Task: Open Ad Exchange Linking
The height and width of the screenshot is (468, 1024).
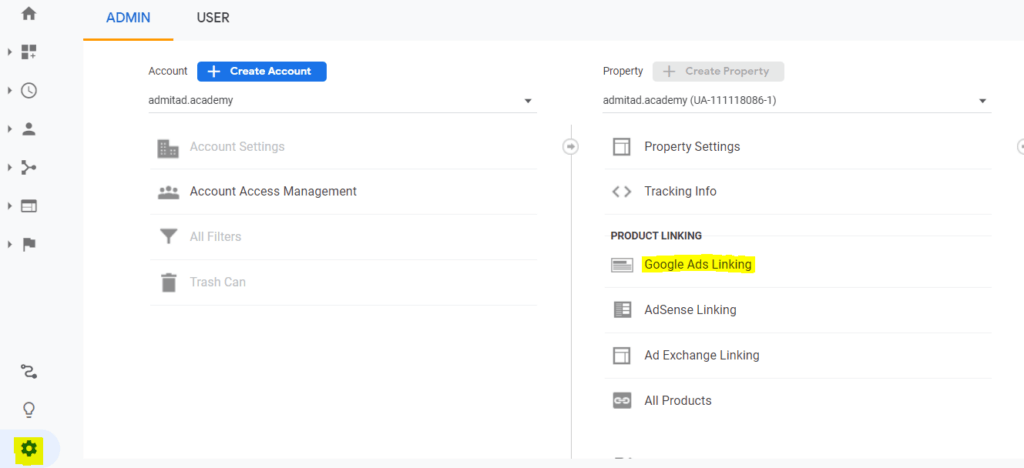Action: (x=702, y=356)
